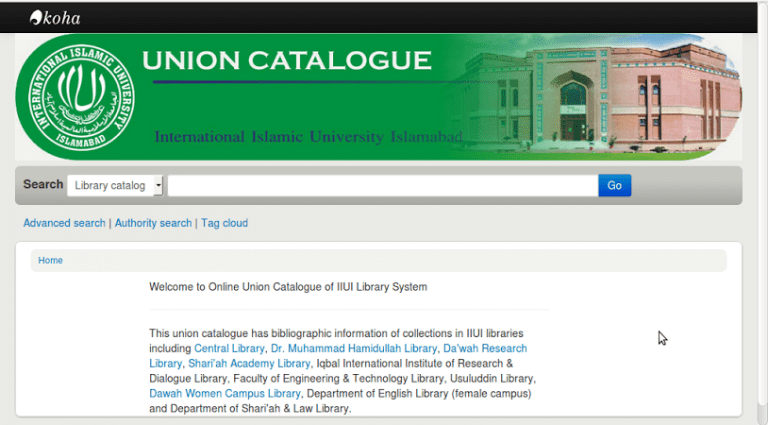This screenshot has height=425, width=768.
Task: Click the International Islamic University seal logo
Action: [81, 97]
